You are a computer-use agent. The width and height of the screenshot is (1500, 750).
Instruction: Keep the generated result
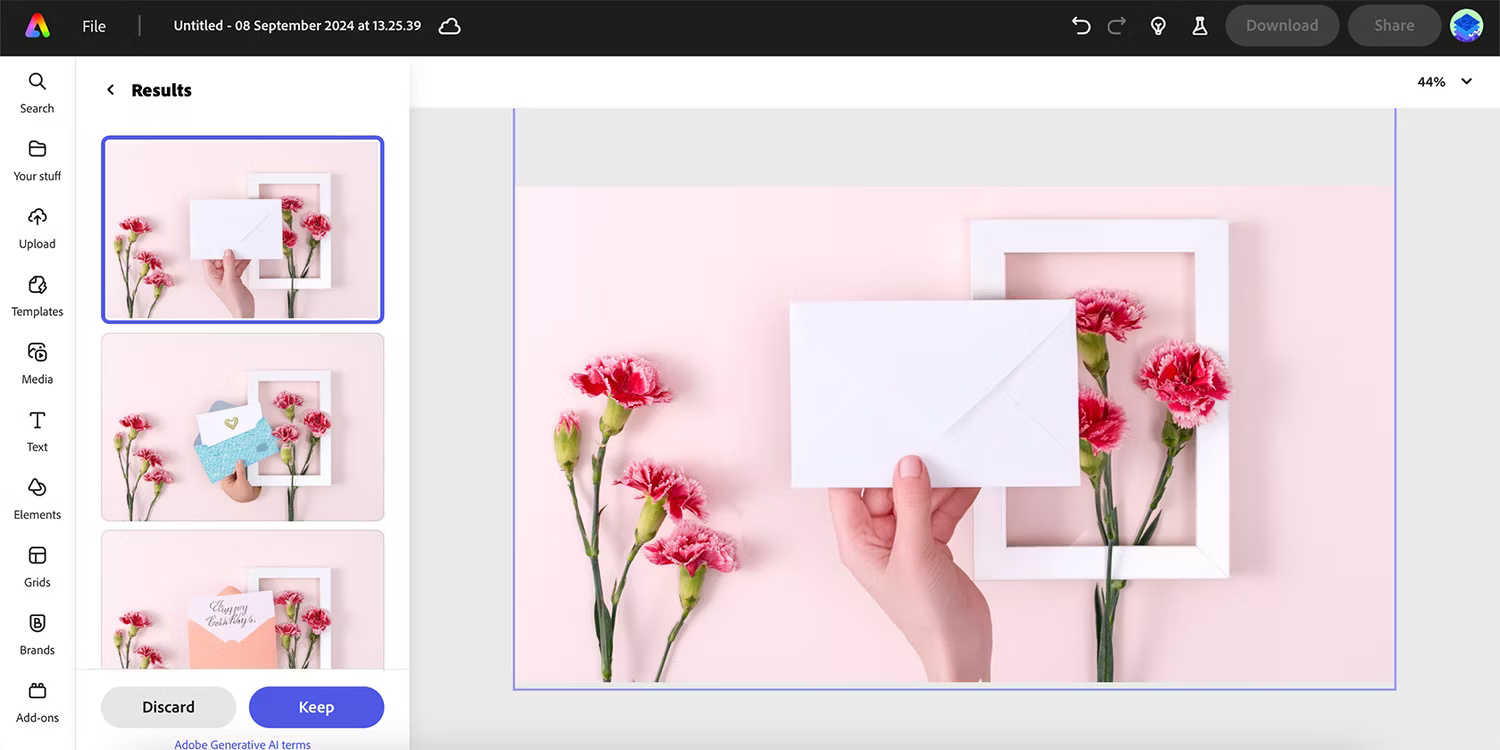click(x=316, y=707)
